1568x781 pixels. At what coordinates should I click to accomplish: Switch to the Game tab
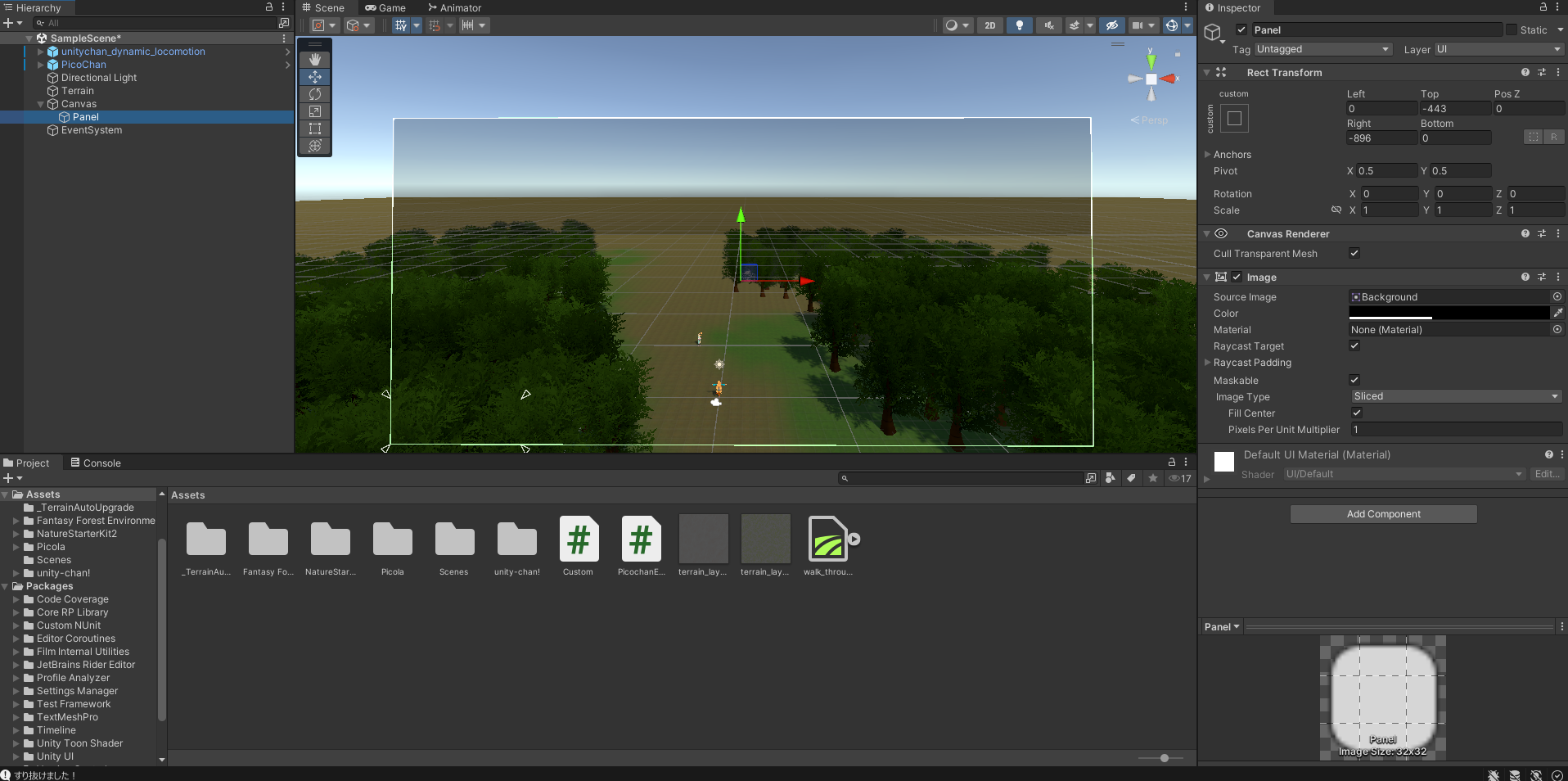[385, 7]
